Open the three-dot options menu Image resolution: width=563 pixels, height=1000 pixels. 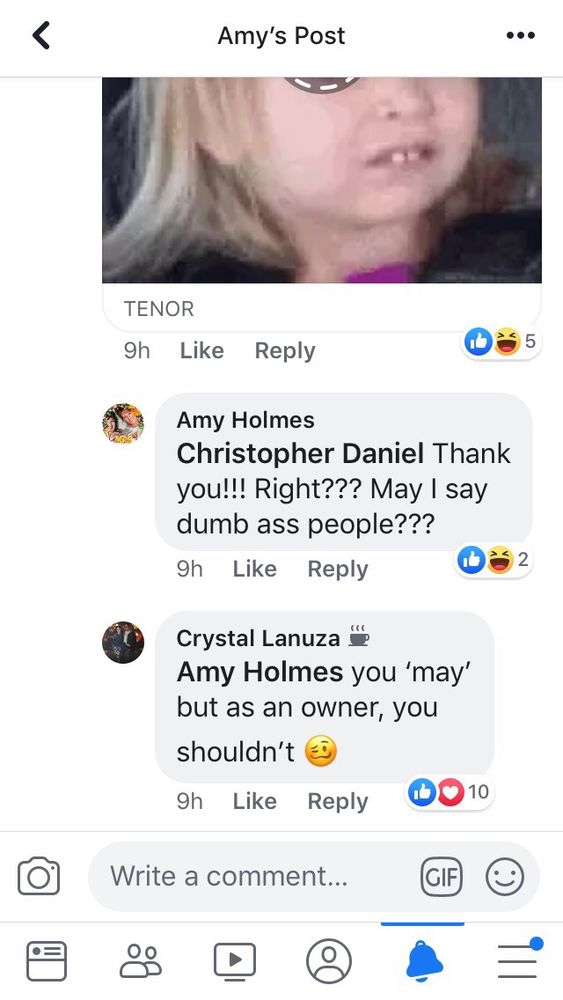pyautogui.click(x=520, y=36)
